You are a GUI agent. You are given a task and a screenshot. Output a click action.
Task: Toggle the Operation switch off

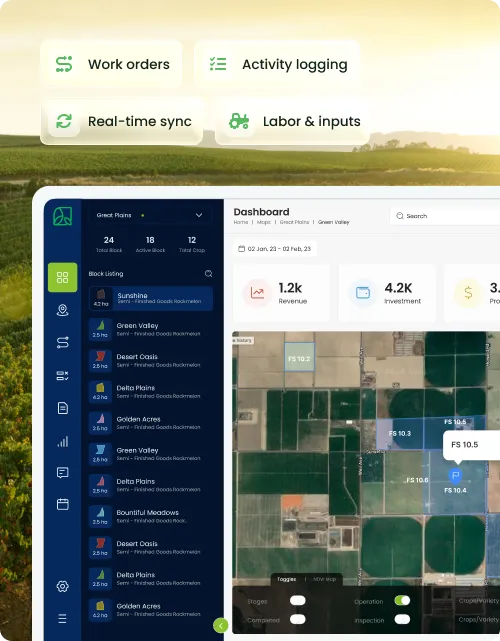tap(402, 600)
